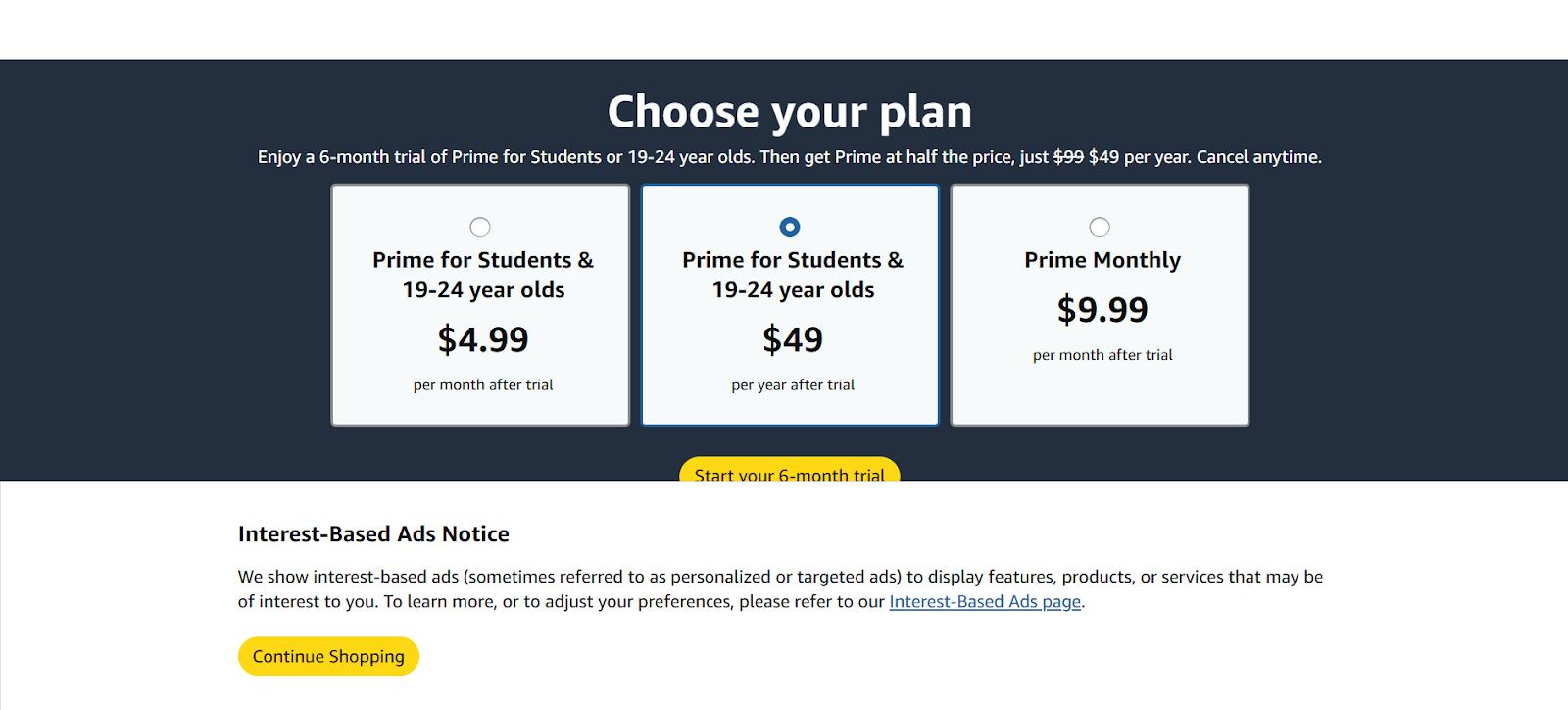Click the plan title above the $4.99 price
The height and width of the screenshot is (710, 1568).
[x=483, y=275]
